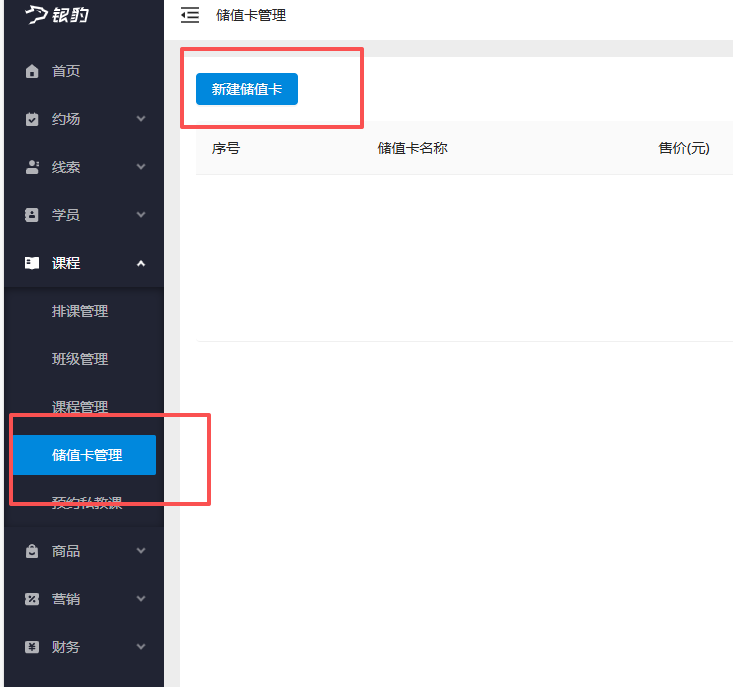Screen dimensions: 733x687
Task: Select the highlighted 储值卡管理 menu item
Action: 86,455
